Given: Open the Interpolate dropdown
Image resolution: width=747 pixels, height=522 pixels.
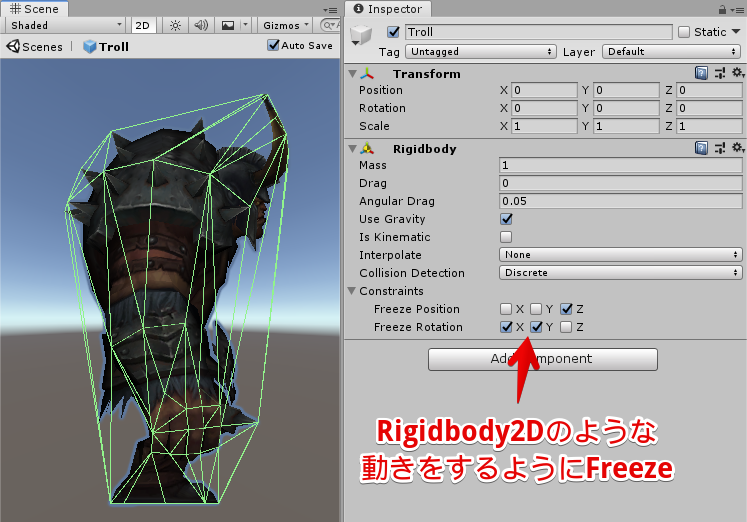Looking at the screenshot, I should click(621, 255).
